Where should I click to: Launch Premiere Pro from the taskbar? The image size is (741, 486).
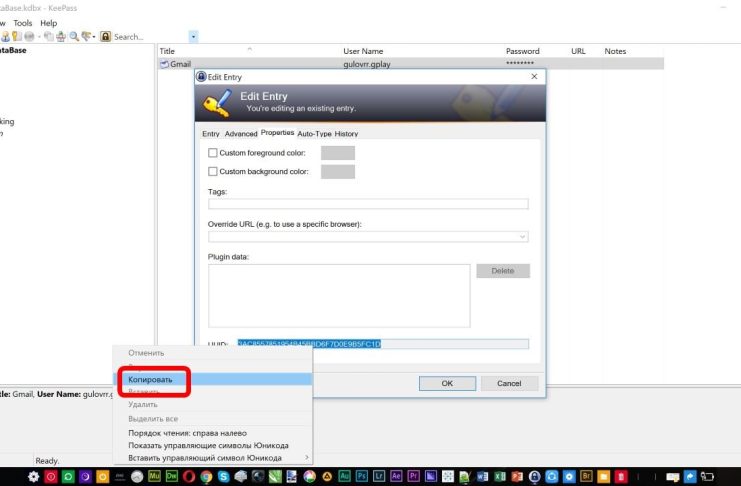coord(413,476)
